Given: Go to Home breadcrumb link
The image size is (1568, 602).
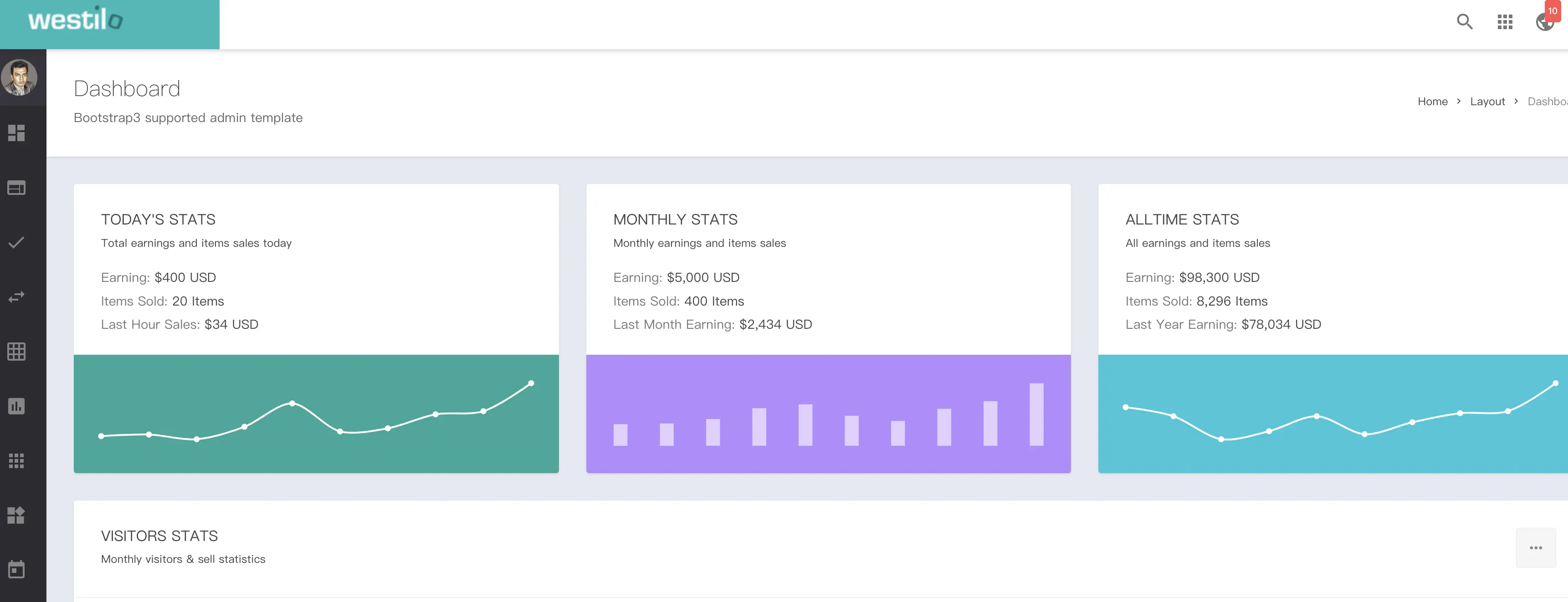Looking at the screenshot, I should click(1432, 102).
